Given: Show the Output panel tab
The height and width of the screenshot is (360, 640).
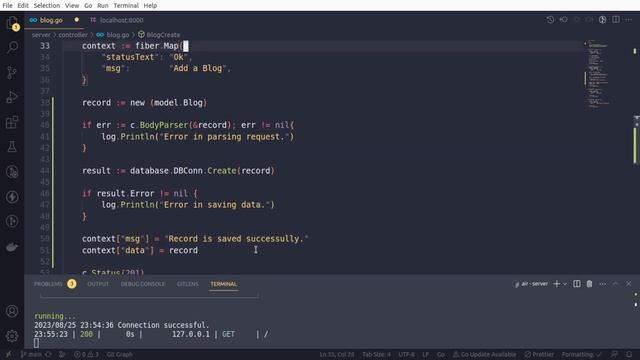Looking at the screenshot, I should point(98,284).
